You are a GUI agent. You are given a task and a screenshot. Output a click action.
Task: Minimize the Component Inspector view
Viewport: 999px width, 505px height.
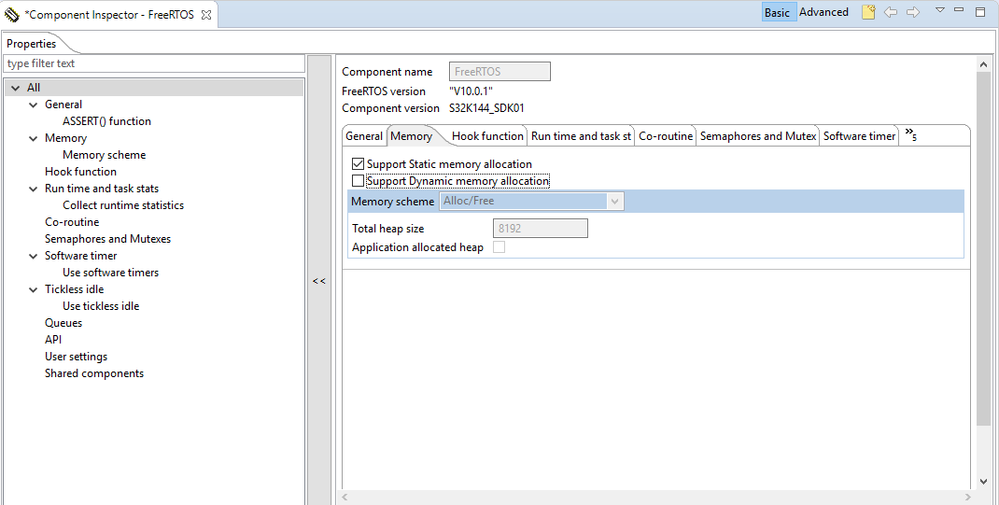[x=959, y=10]
